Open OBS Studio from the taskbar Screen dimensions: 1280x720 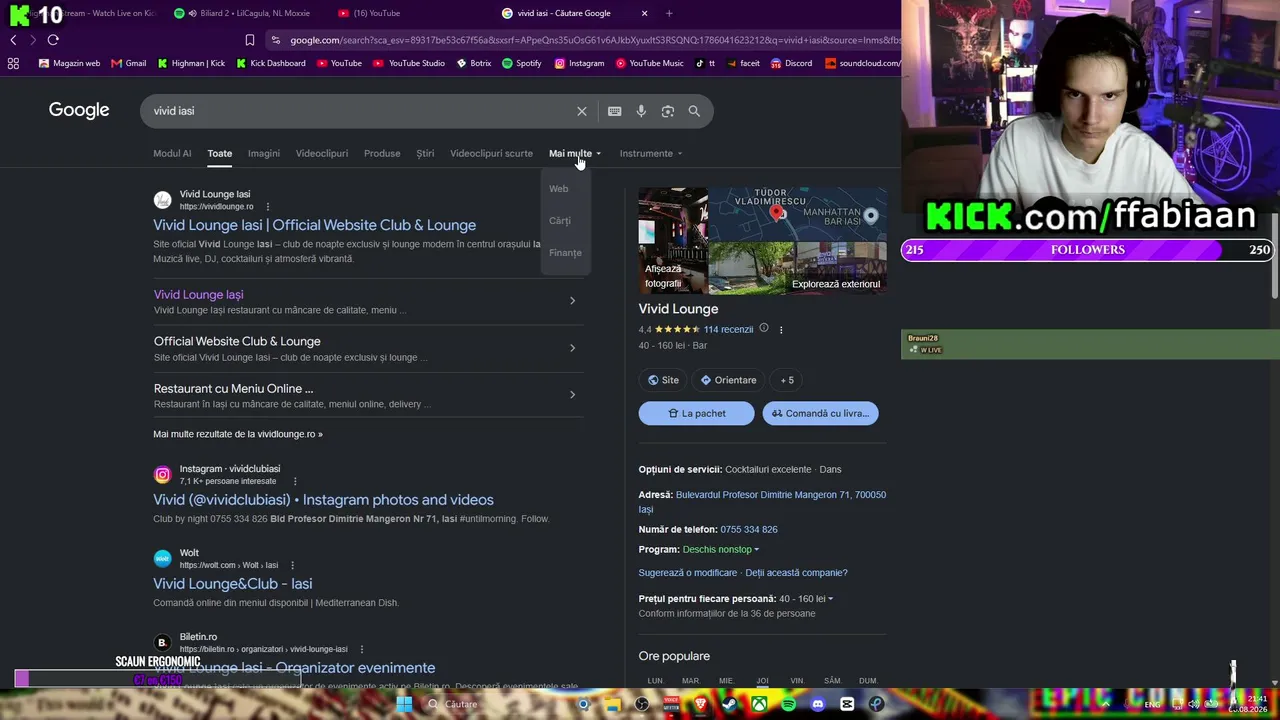642,704
